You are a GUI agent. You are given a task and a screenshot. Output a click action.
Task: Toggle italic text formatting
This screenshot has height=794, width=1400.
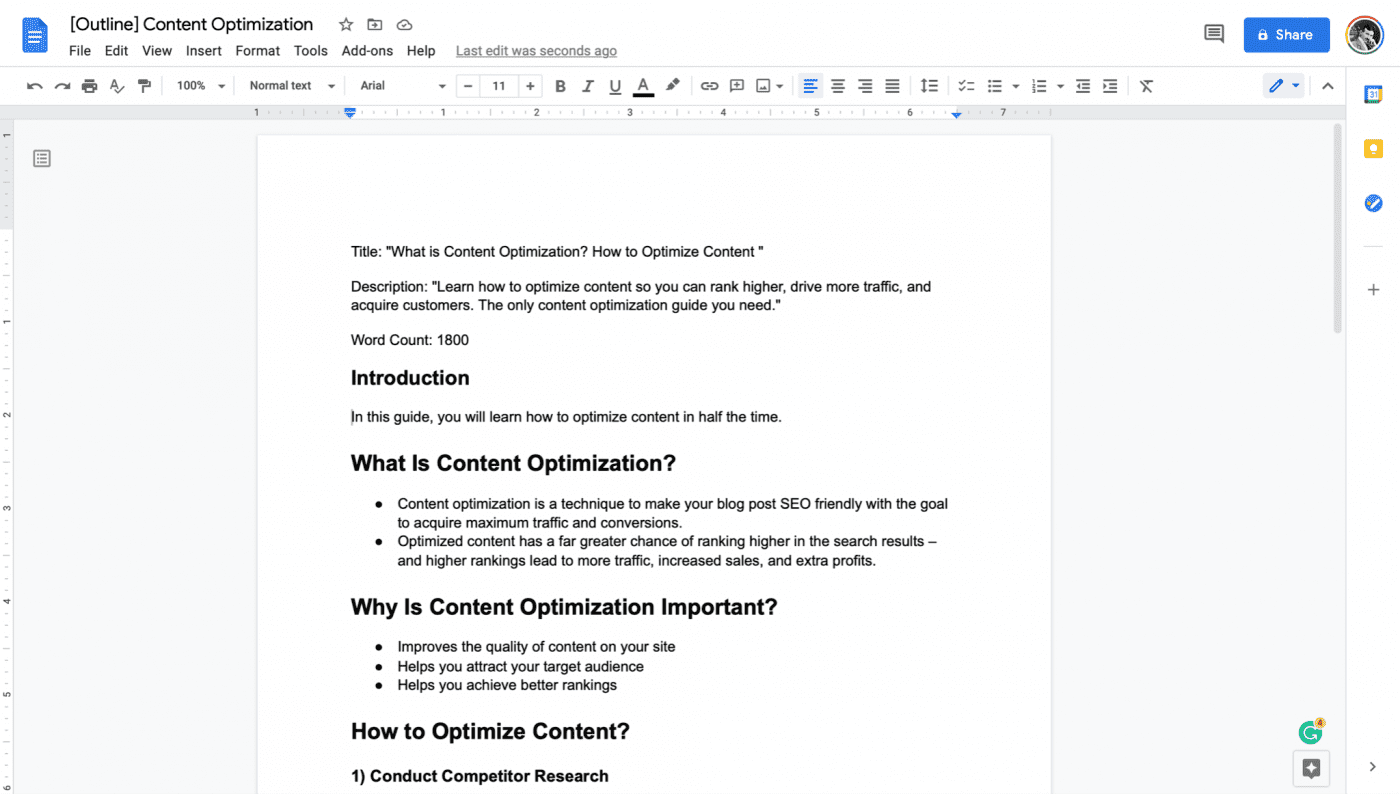588,86
